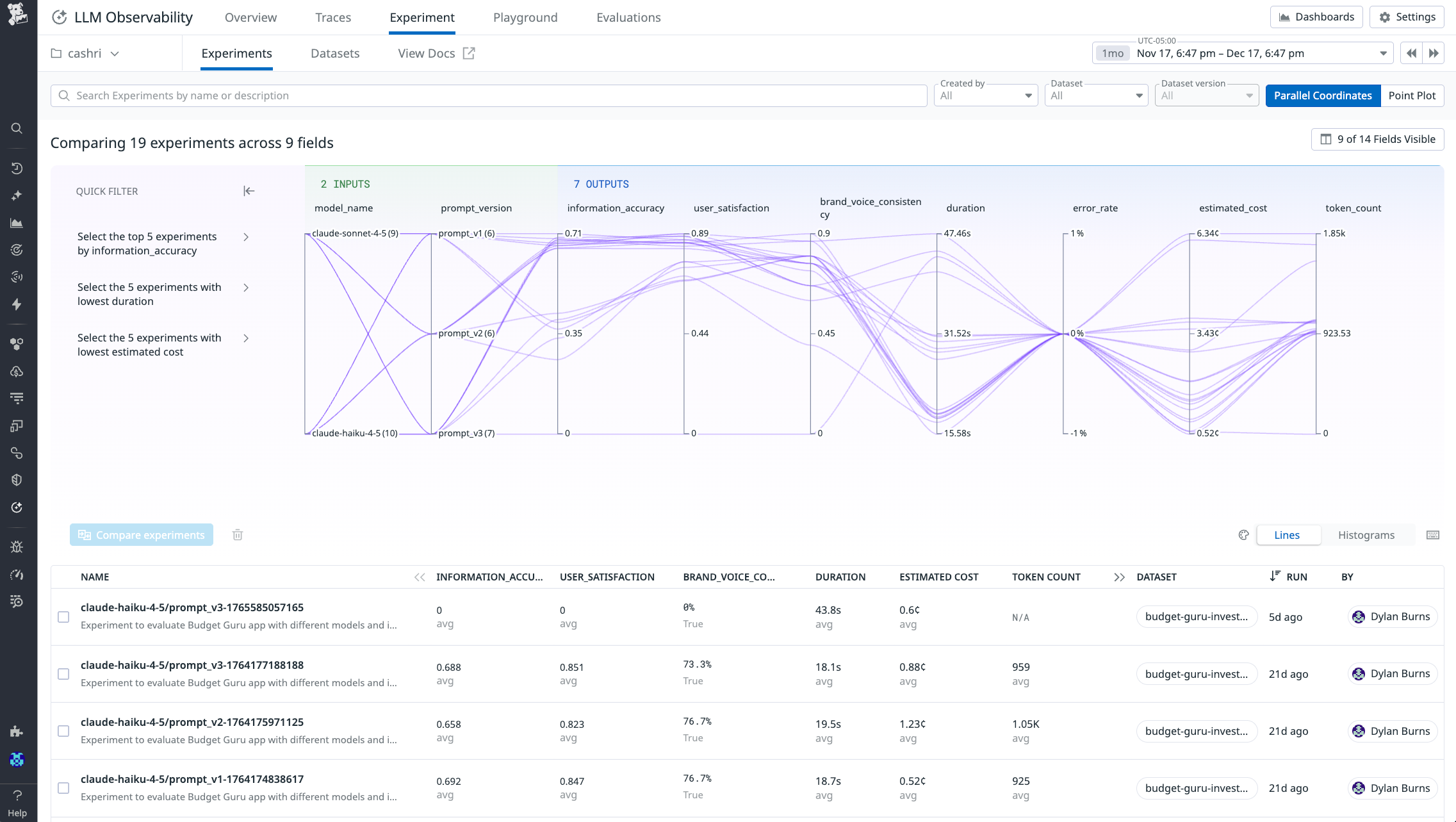This screenshot has width=1456, height=822.
Task: Switch the chart mode to Histograms
Action: [x=1365, y=535]
